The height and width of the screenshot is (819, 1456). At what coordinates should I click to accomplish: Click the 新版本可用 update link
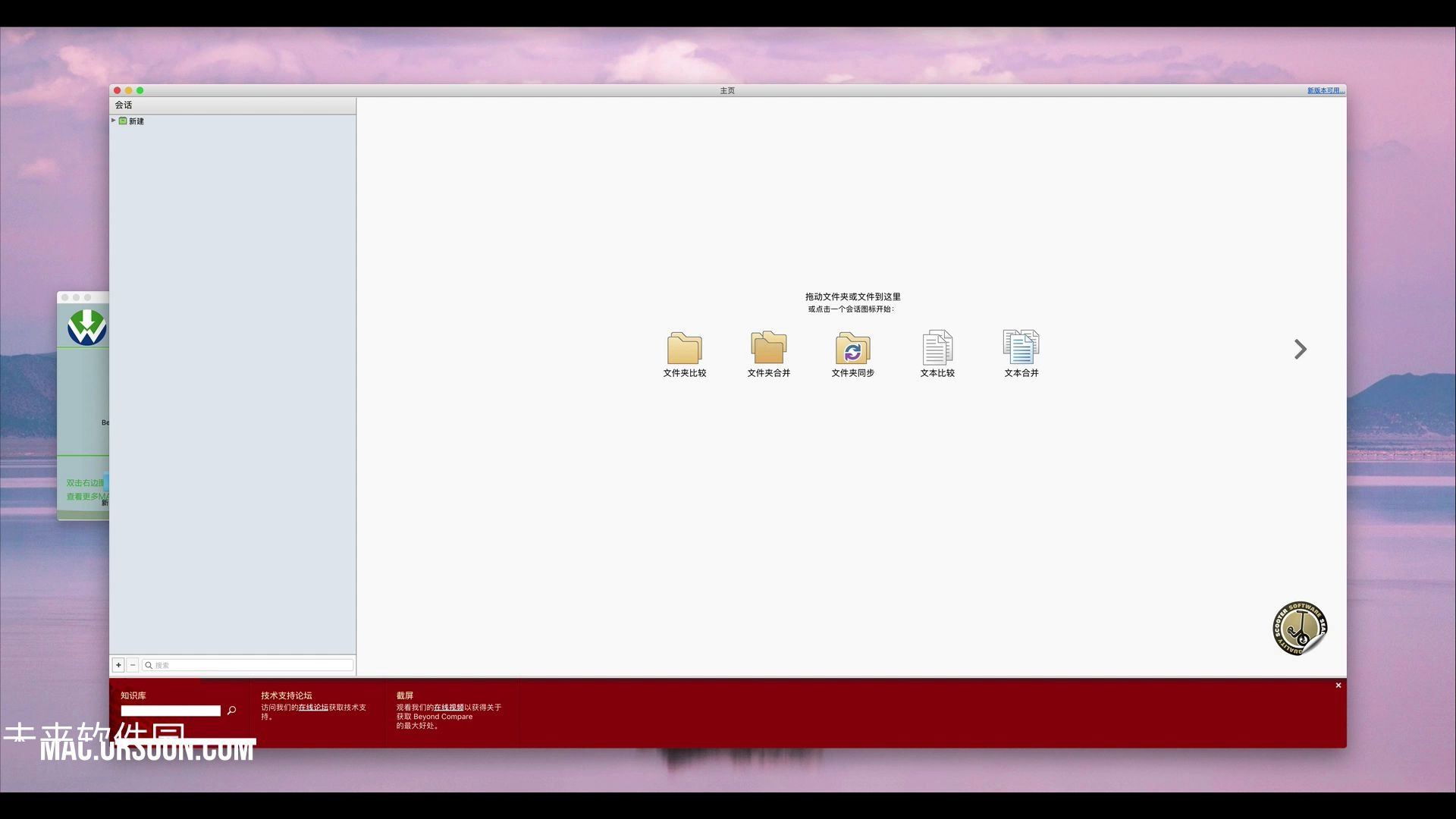point(1326,90)
